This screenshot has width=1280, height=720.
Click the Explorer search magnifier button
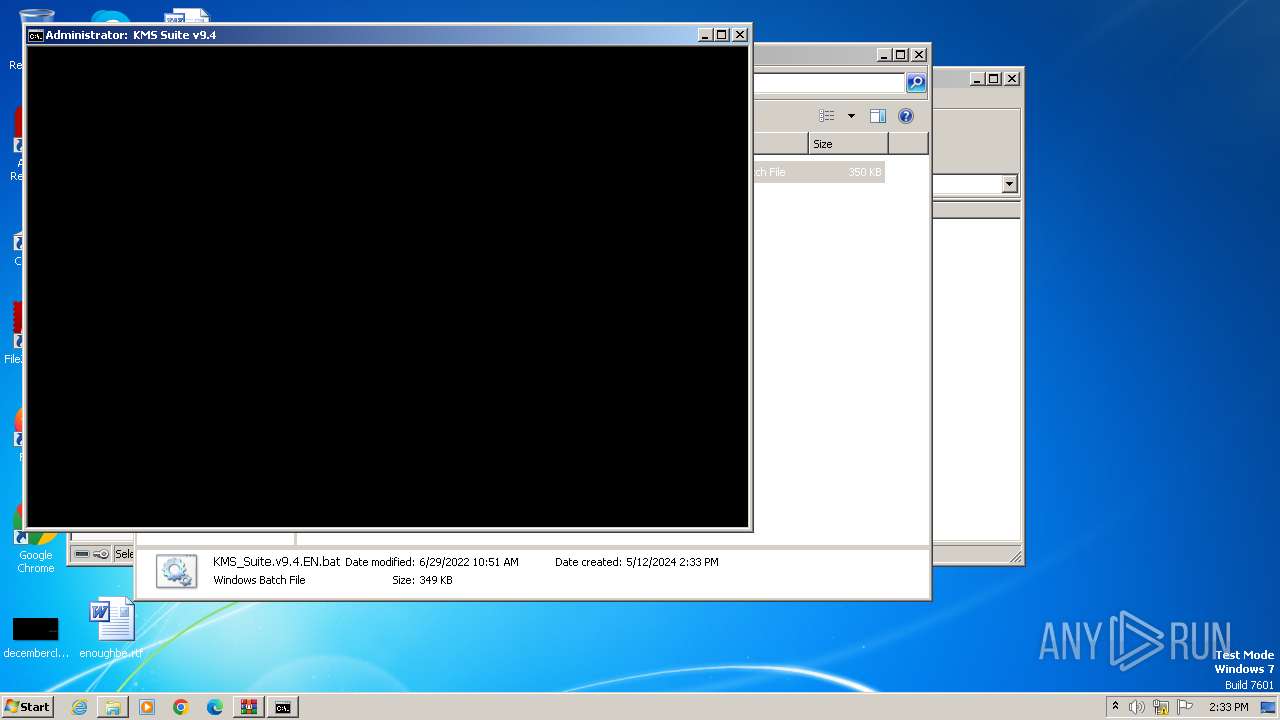[x=916, y=83]
